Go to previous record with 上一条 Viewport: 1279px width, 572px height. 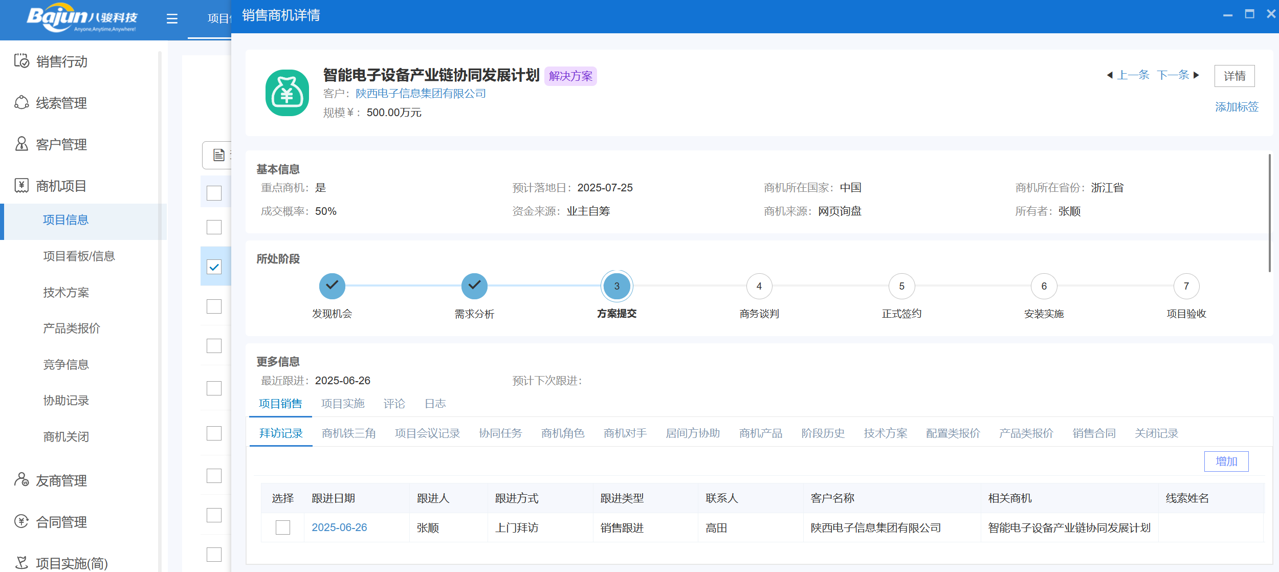point(1128,75)
